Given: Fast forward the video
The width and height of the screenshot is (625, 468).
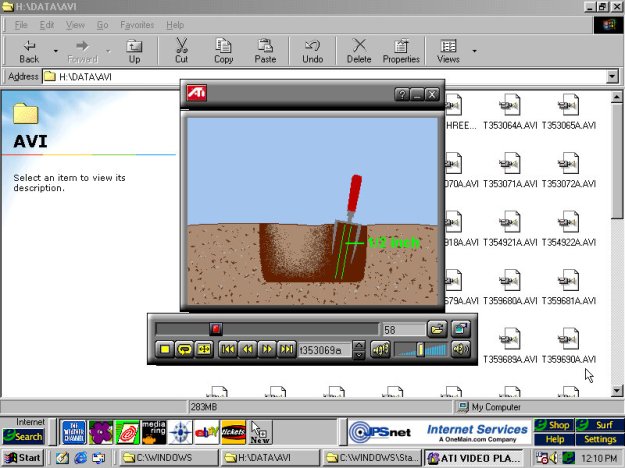Looking at the screenshot, I should point(267,349).
